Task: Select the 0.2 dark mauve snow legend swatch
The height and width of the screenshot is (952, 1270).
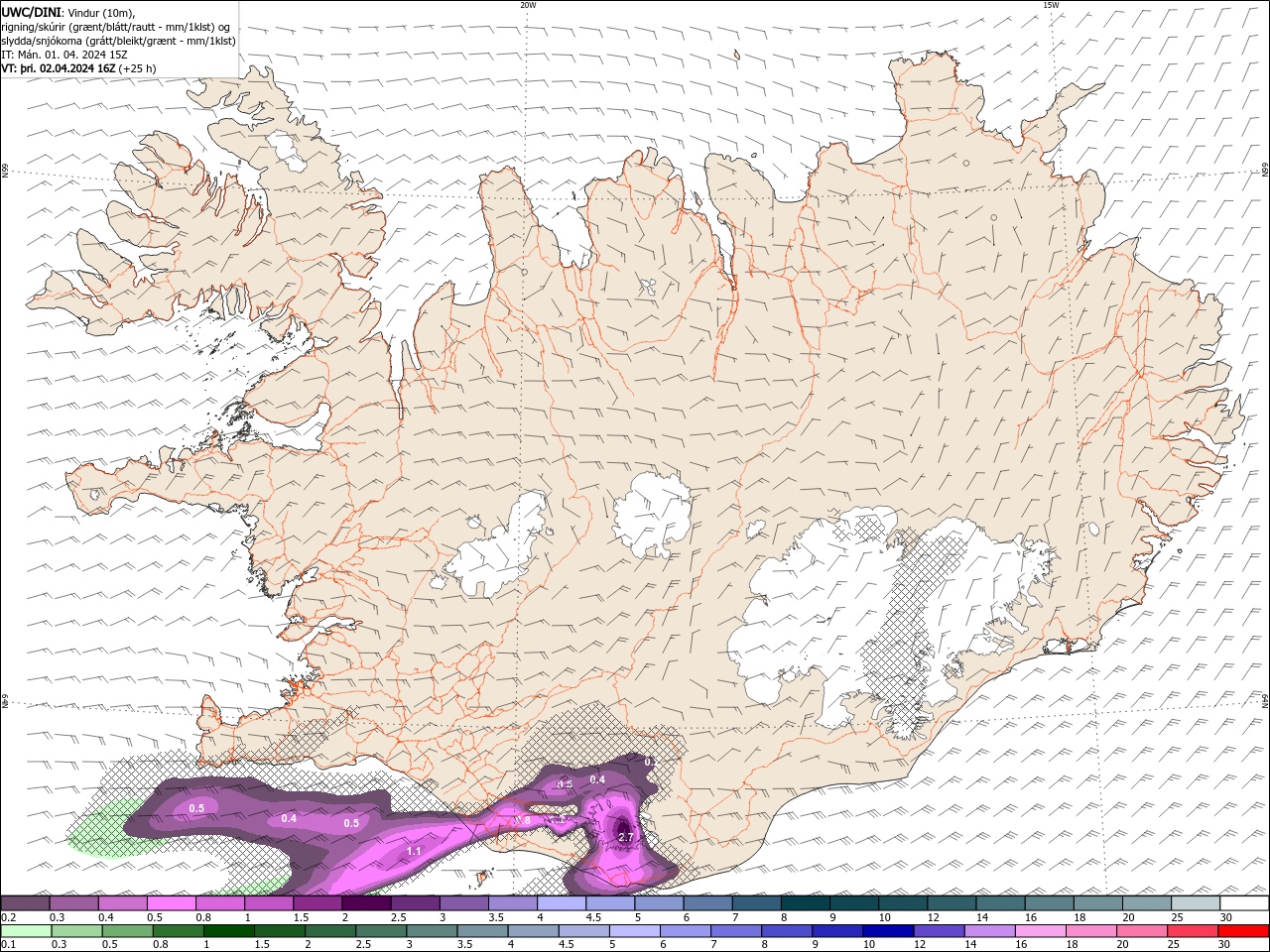Action: [25, 903]
